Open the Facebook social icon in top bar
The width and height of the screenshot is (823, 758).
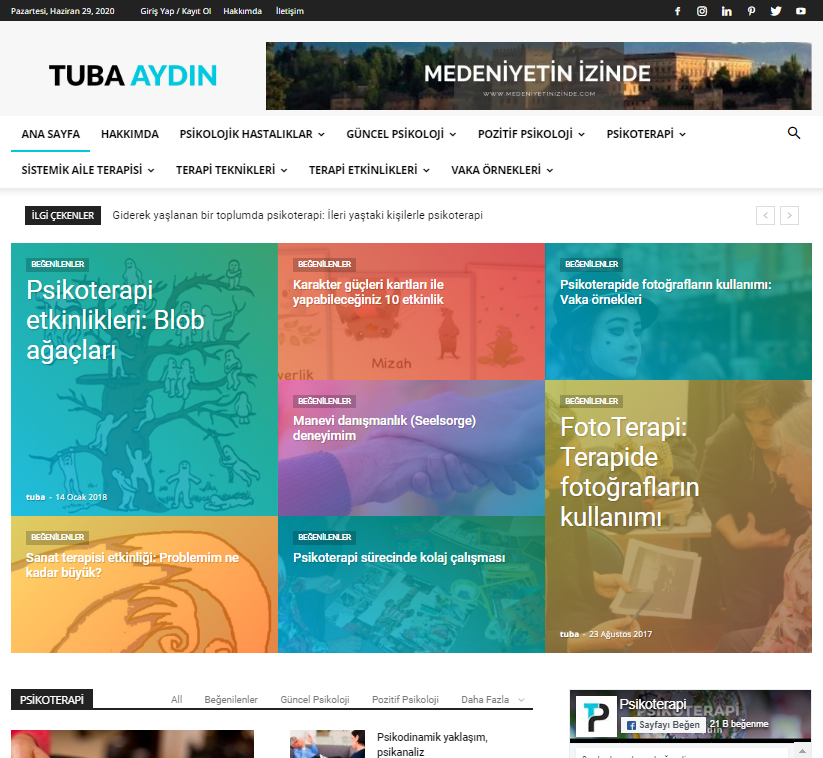coord(677,11)
